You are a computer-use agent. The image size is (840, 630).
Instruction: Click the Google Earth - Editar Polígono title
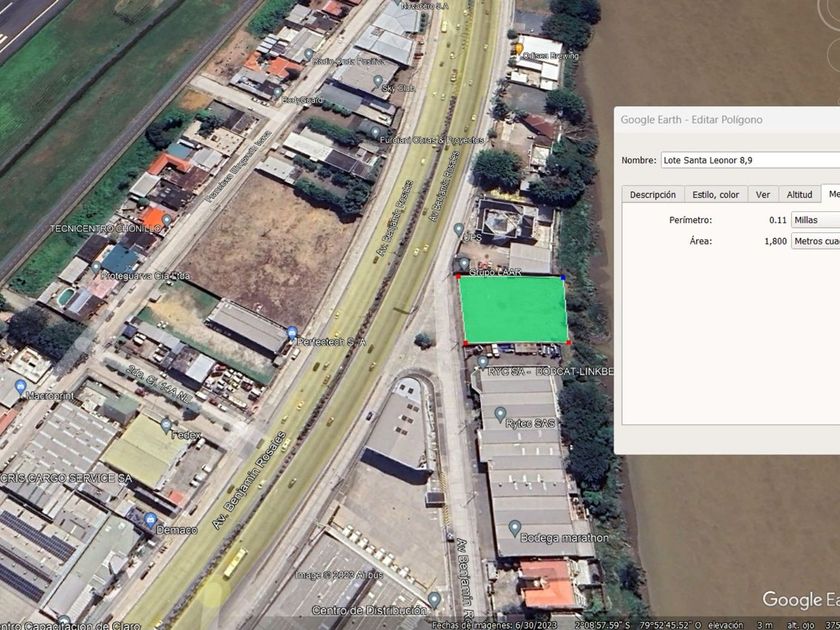(691, 119)
